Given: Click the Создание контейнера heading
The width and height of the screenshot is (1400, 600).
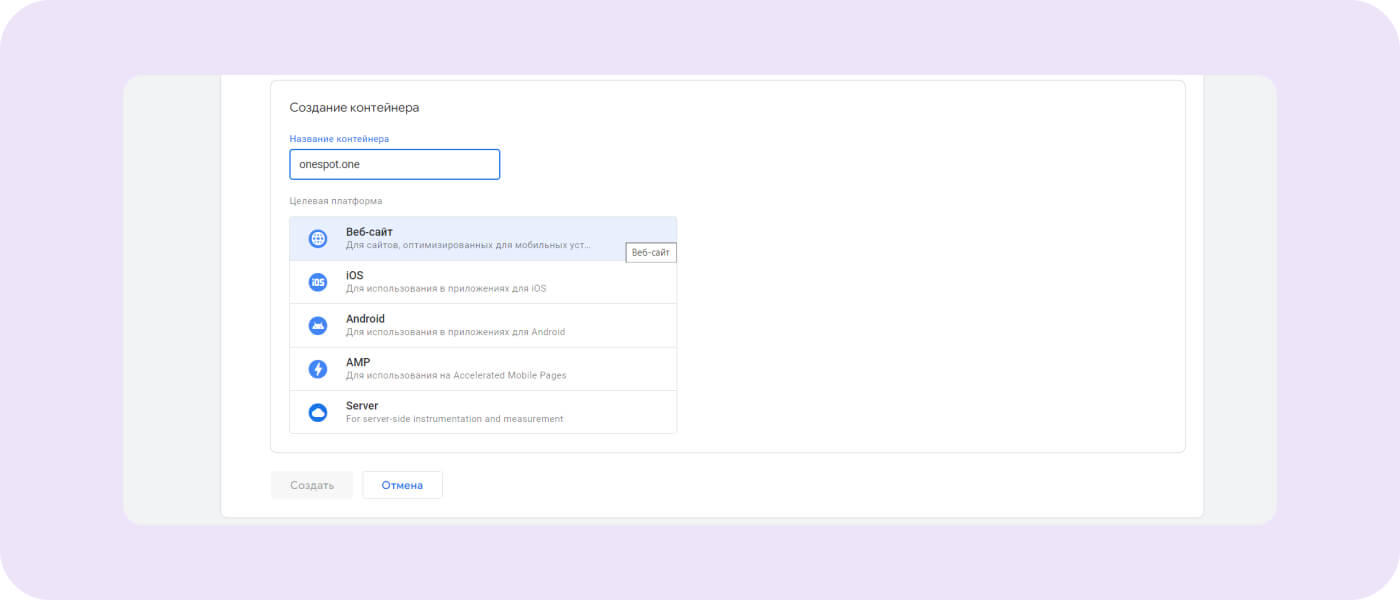Looking at the screenshot, I should click(355, 107).
